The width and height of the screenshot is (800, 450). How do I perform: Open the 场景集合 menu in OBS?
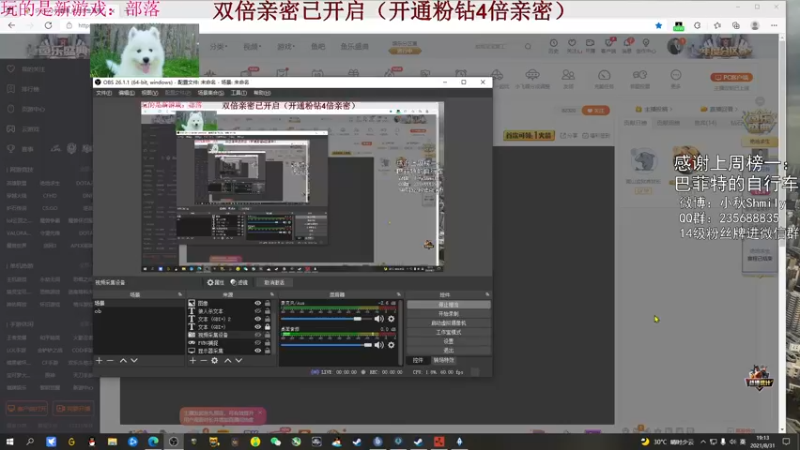point(211,93)
